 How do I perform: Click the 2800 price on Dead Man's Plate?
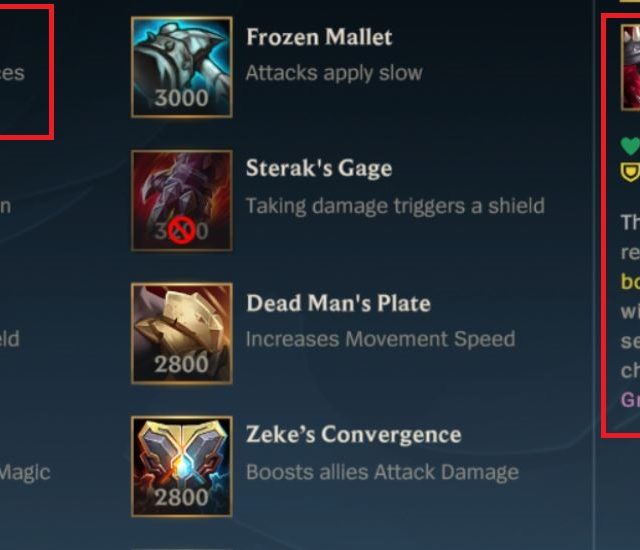tap(182, 364)
